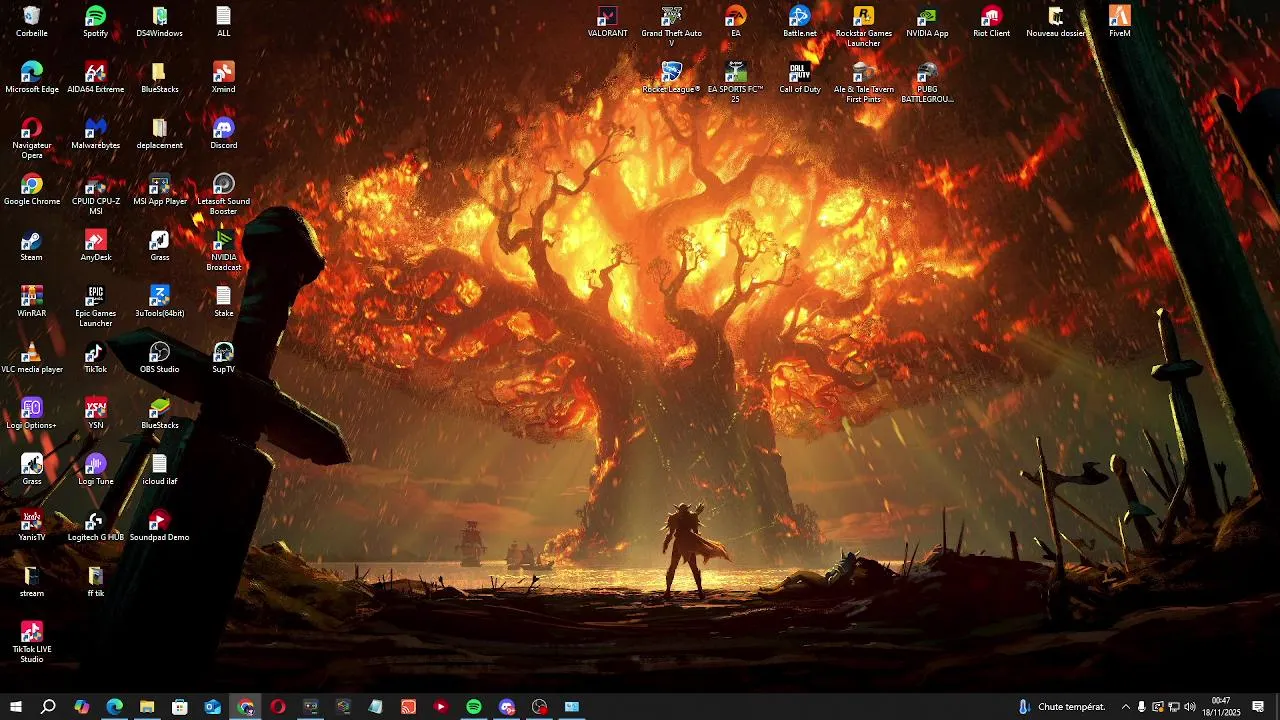Open WinRAR desktop shortcut
Screen dimensions: 1280x720
32,302
